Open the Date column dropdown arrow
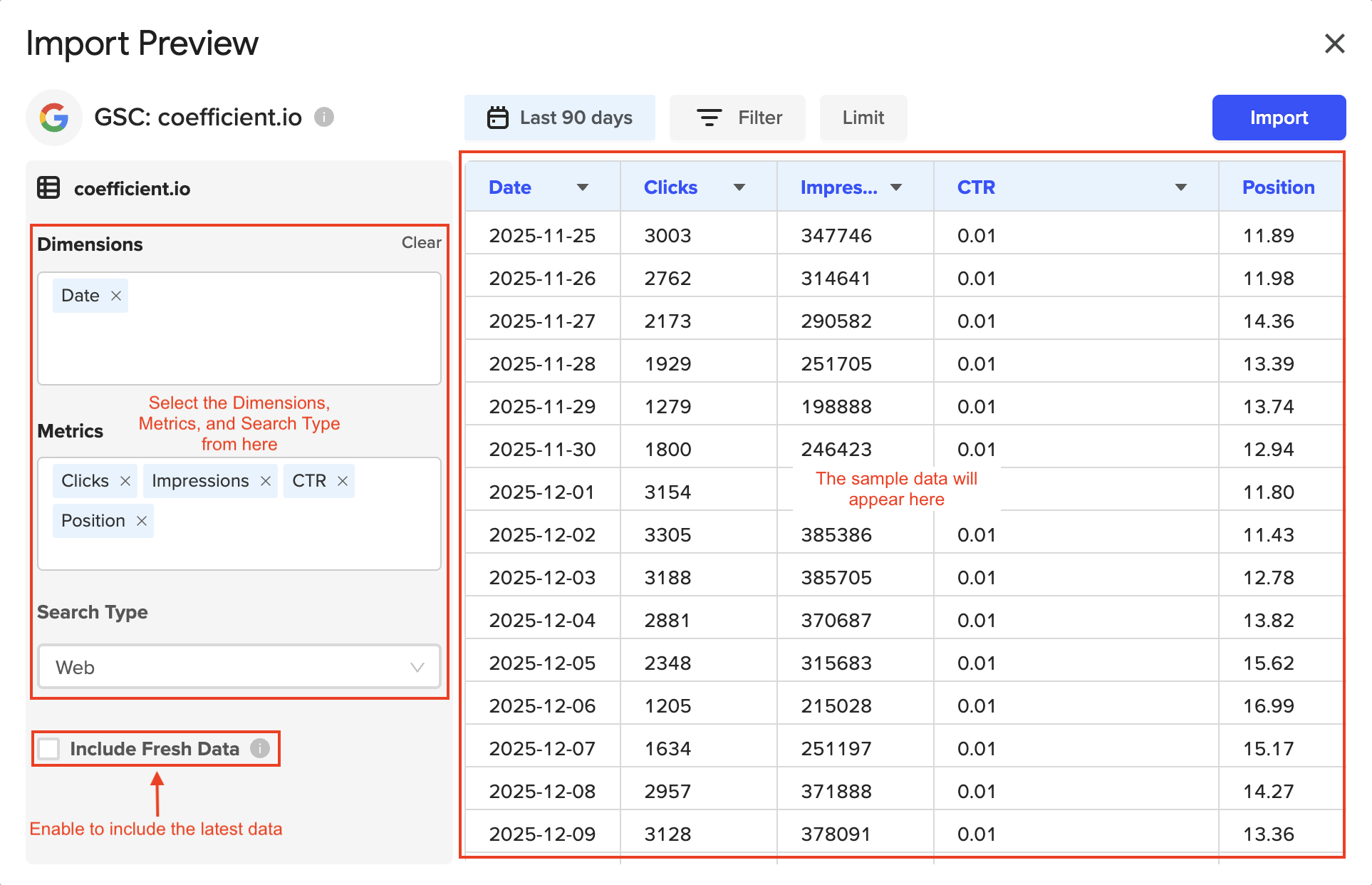 tap(583, 187)
